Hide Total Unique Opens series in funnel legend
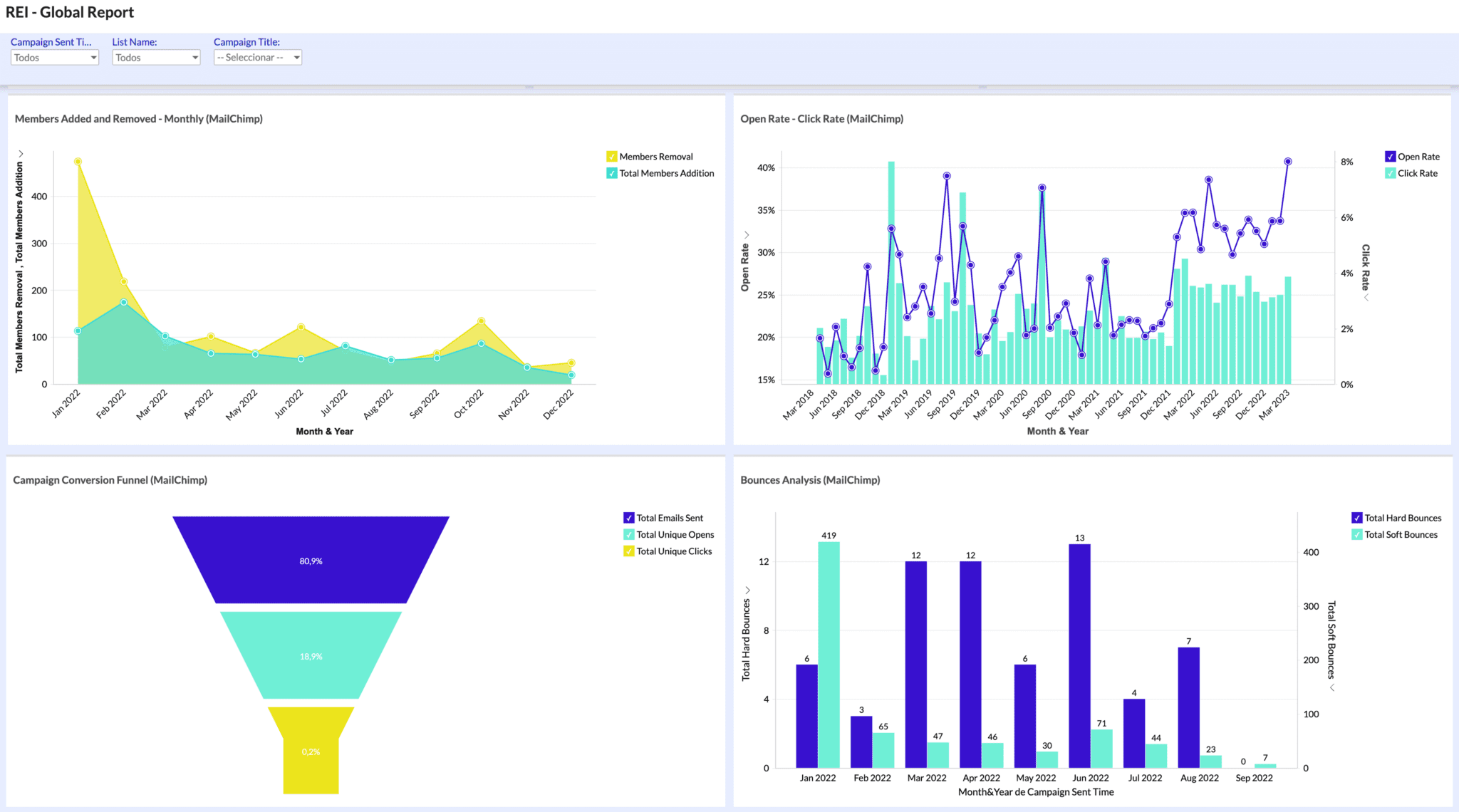Screen dimensions: 1459x812 pyautogui.click(x=628, y=535)
